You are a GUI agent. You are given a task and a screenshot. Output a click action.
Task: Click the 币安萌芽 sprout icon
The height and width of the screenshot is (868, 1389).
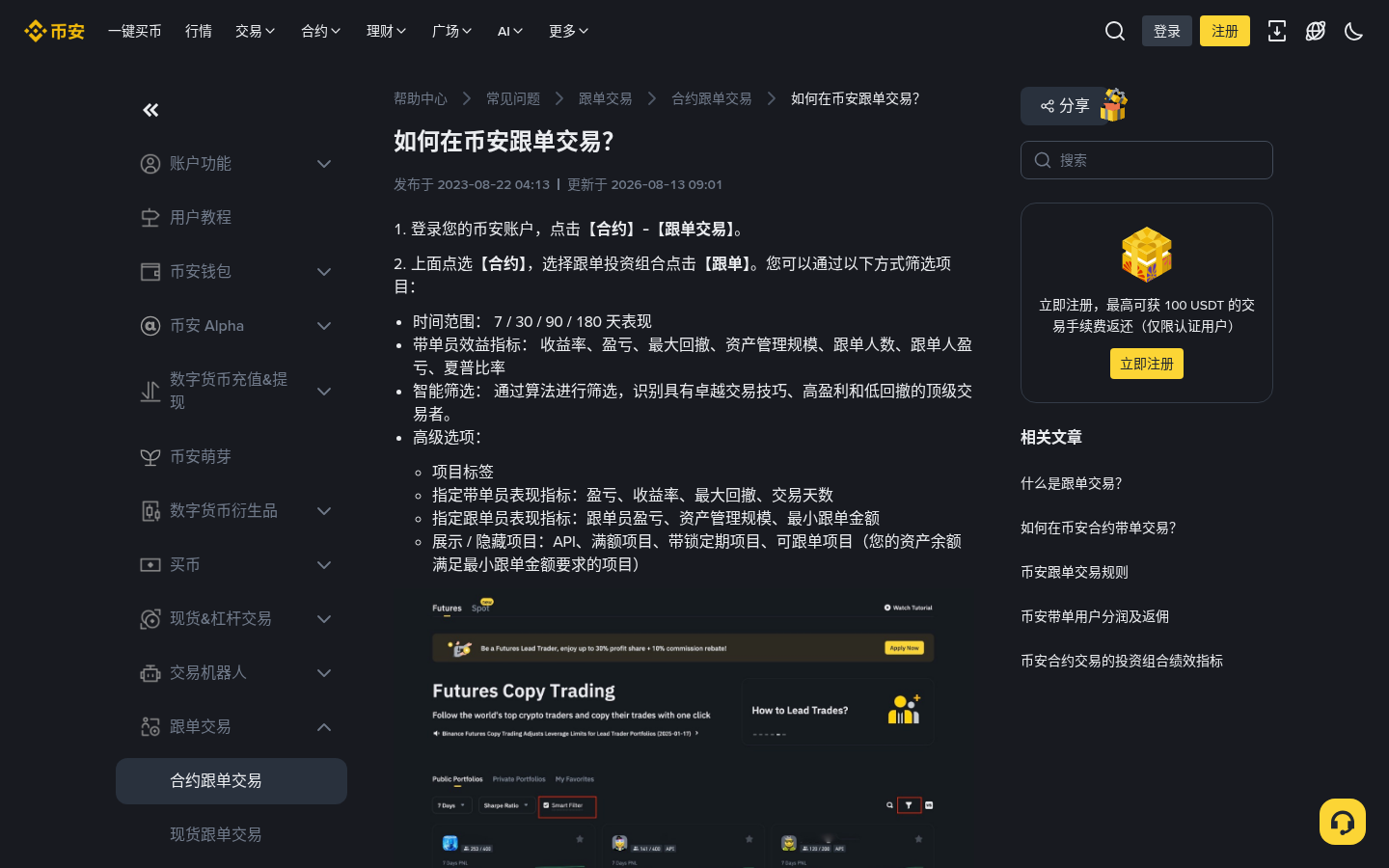click(150, 457)
